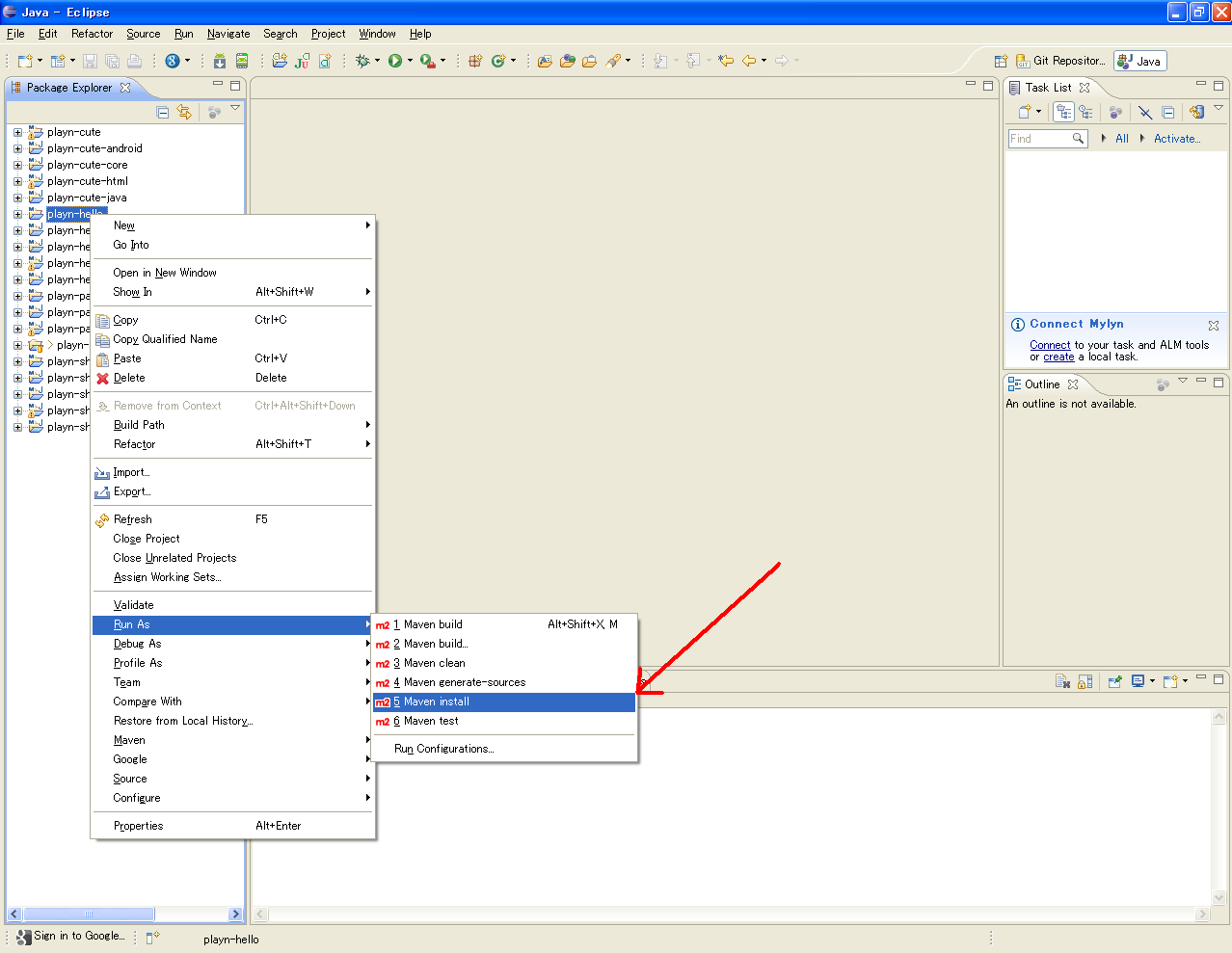Select Maven install from Run As submenu
Screen dimensions: 1232x953
click(504, 702)
